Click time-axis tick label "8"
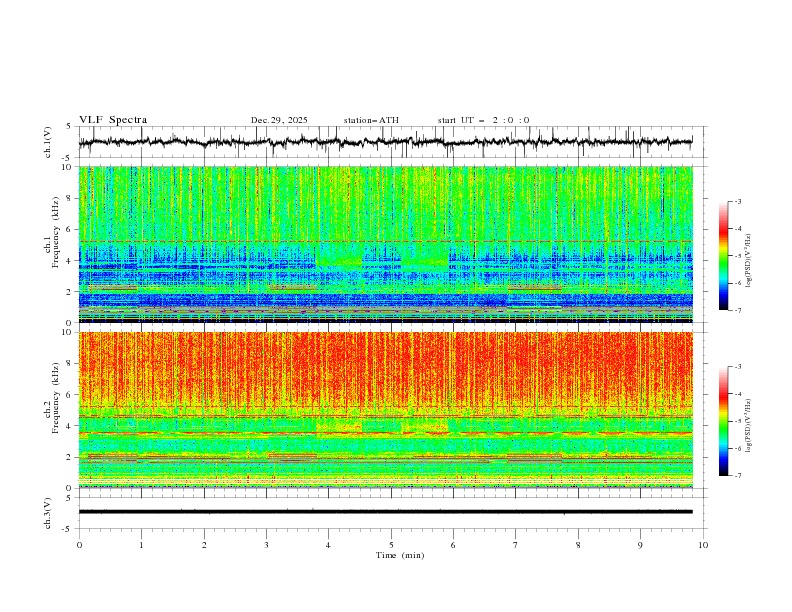Viewport: 792px width, 612px height. (x=578, y=545)
